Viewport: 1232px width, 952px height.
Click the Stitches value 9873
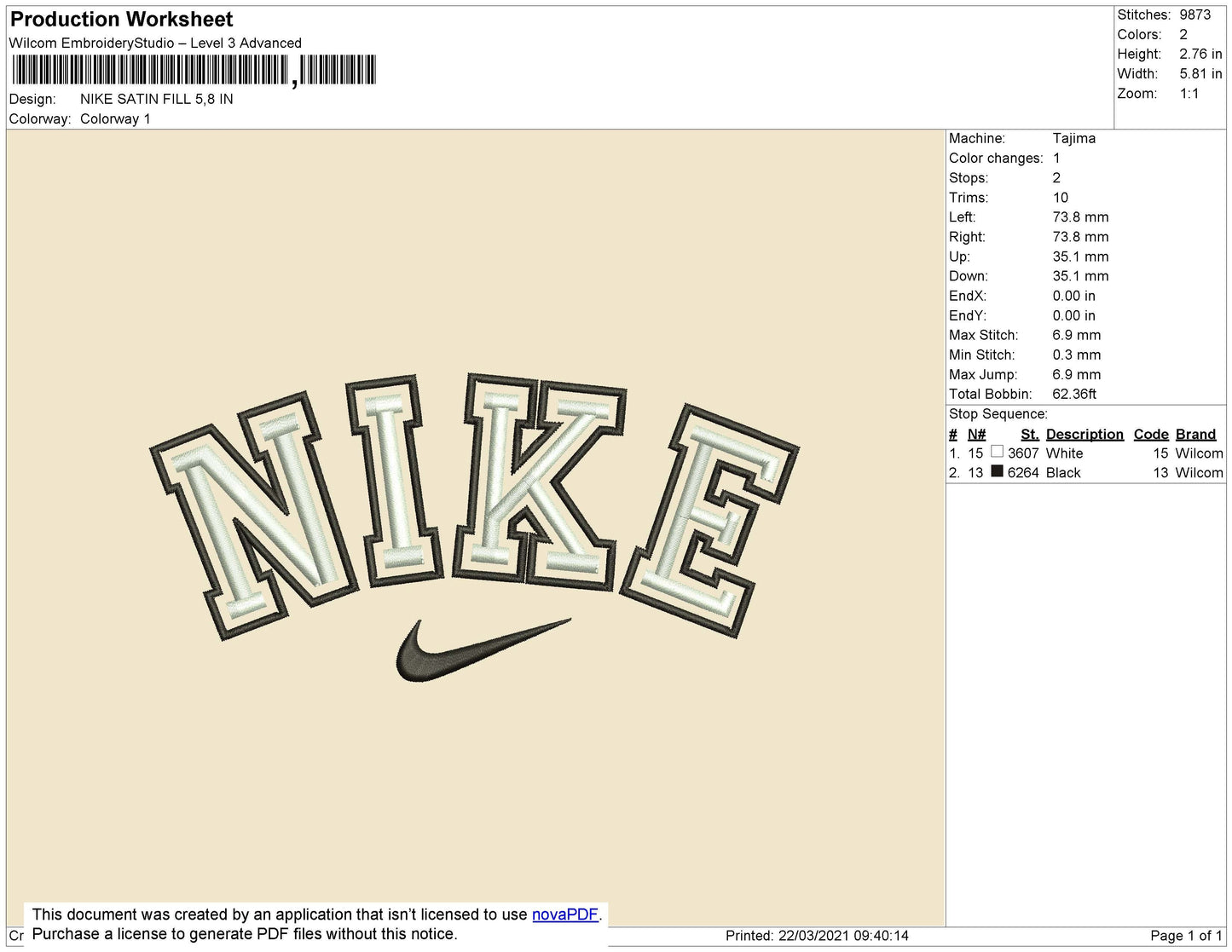click(x=1195, y=14)
